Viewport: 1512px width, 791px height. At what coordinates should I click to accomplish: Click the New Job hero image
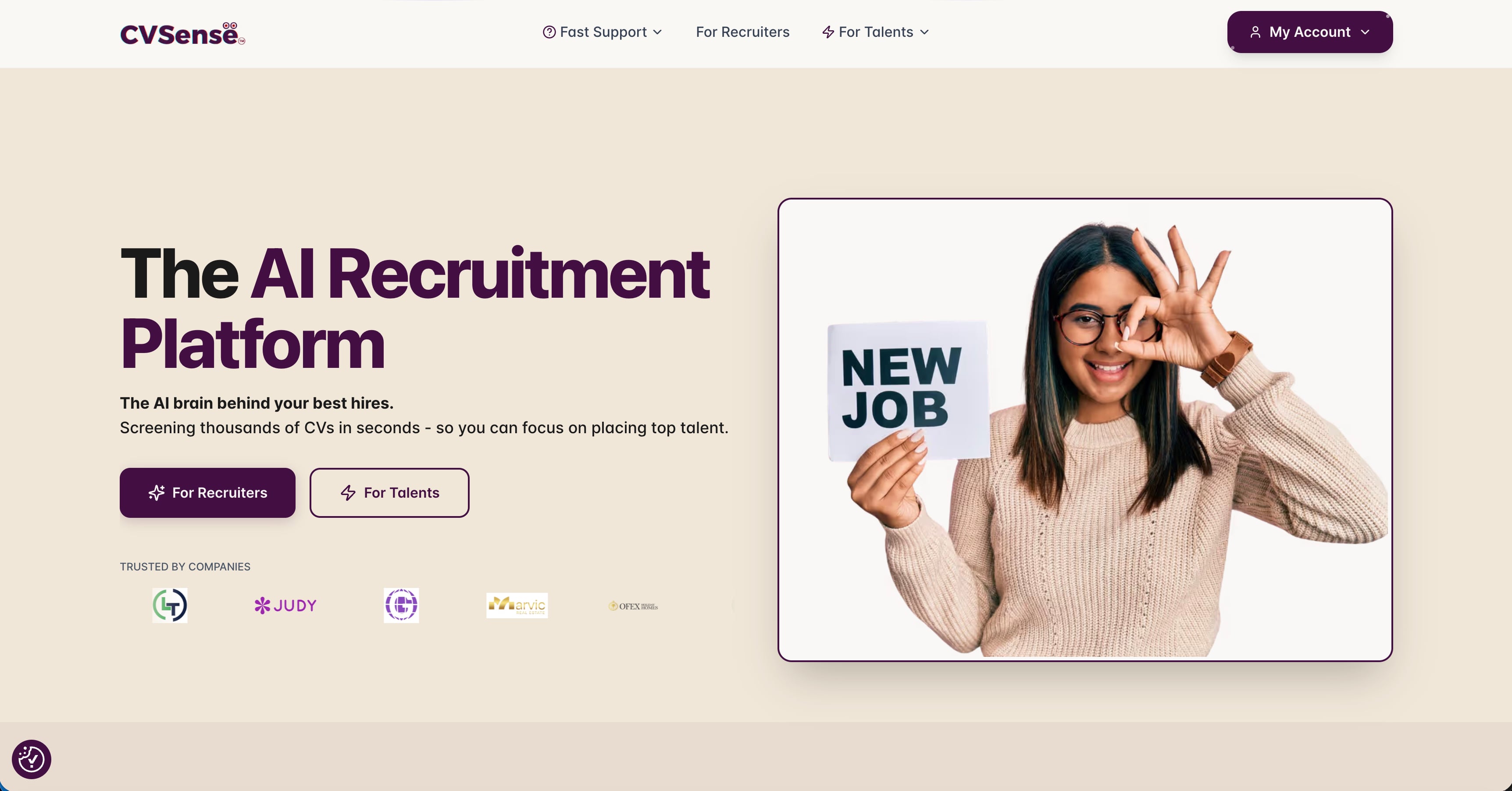point(1085,430)
